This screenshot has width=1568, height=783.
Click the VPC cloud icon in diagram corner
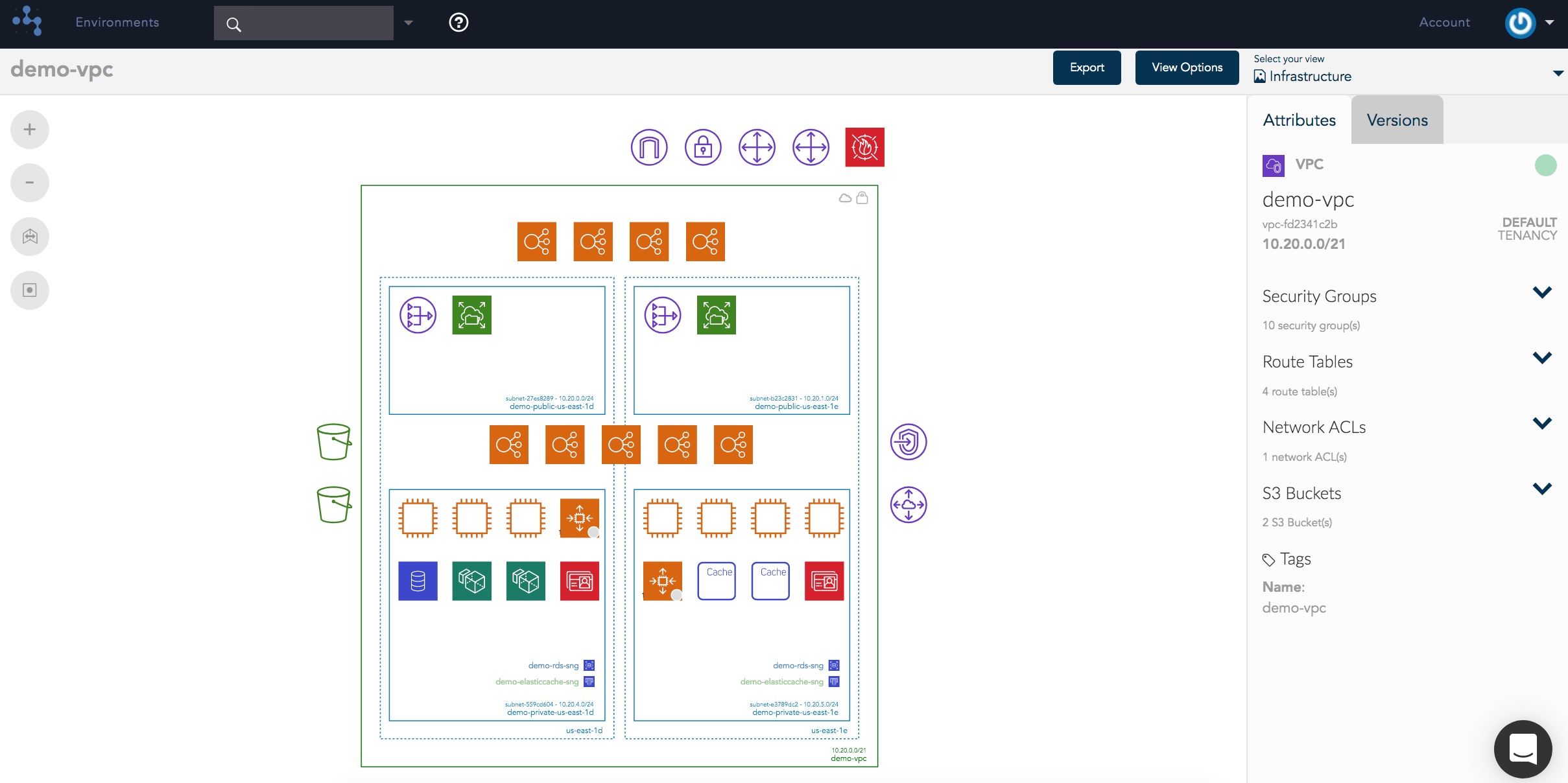click(845, 198)
